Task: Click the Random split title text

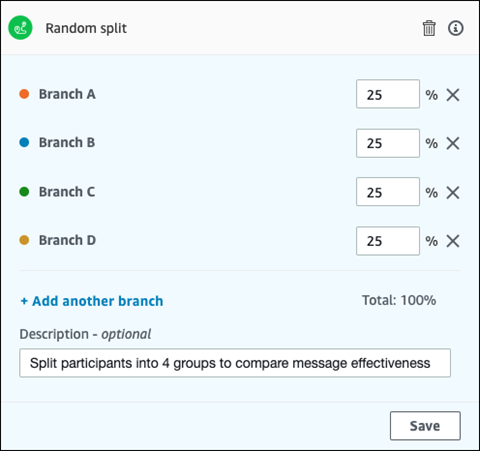Action: tap(86, 28)
